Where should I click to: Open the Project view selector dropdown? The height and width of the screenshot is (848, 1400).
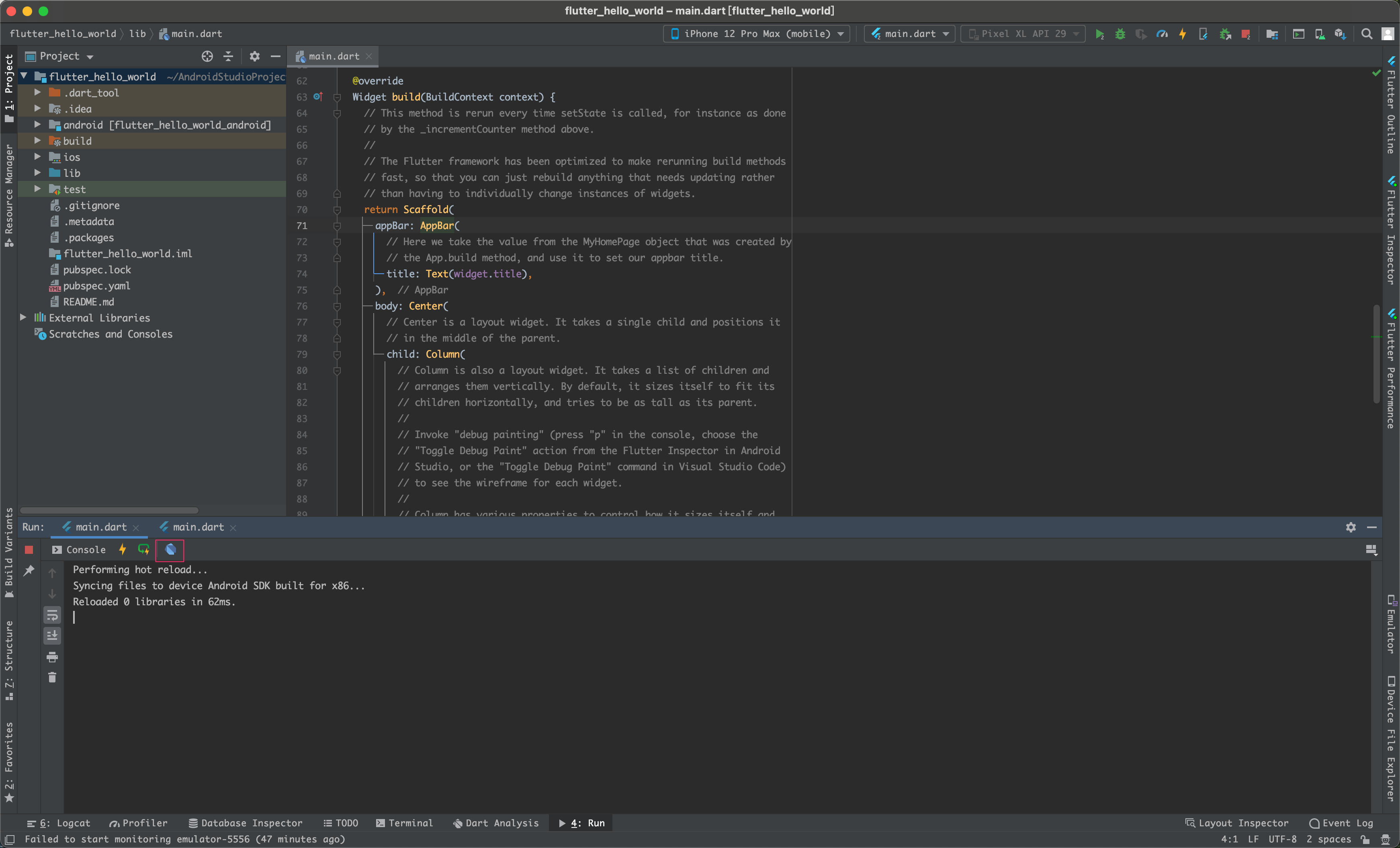59,56
